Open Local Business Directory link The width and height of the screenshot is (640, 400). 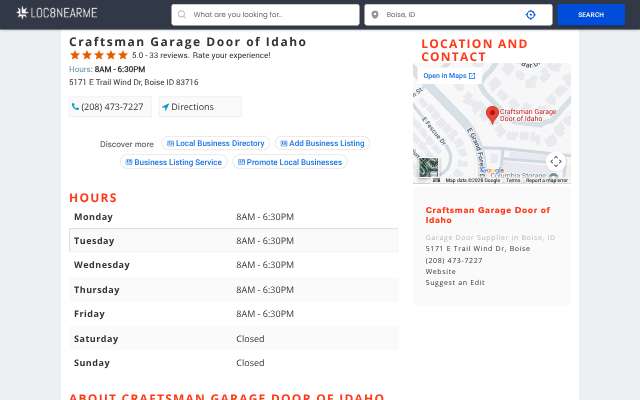[x=216, y=143]
